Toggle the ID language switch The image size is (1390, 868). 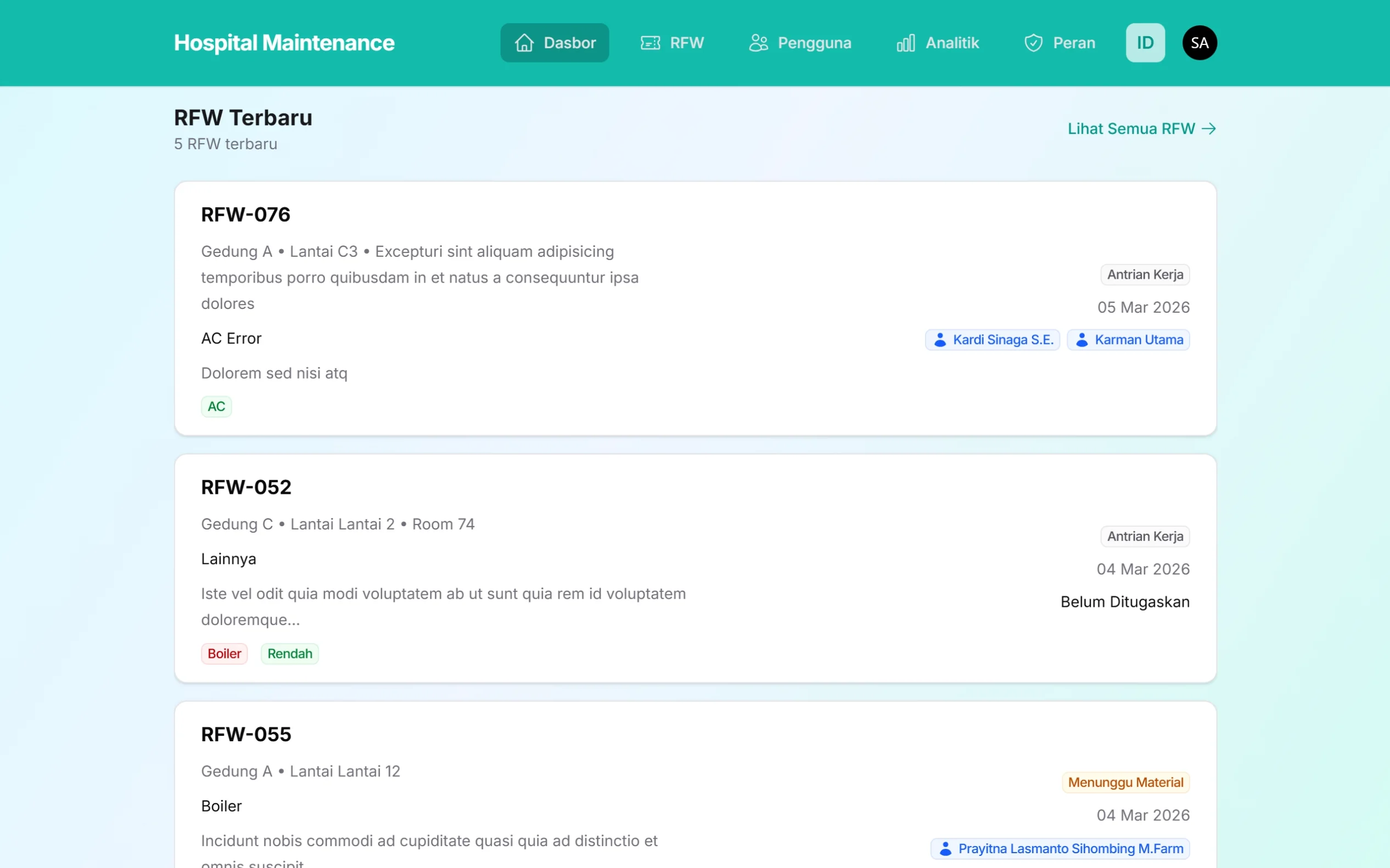[1145, 43]
